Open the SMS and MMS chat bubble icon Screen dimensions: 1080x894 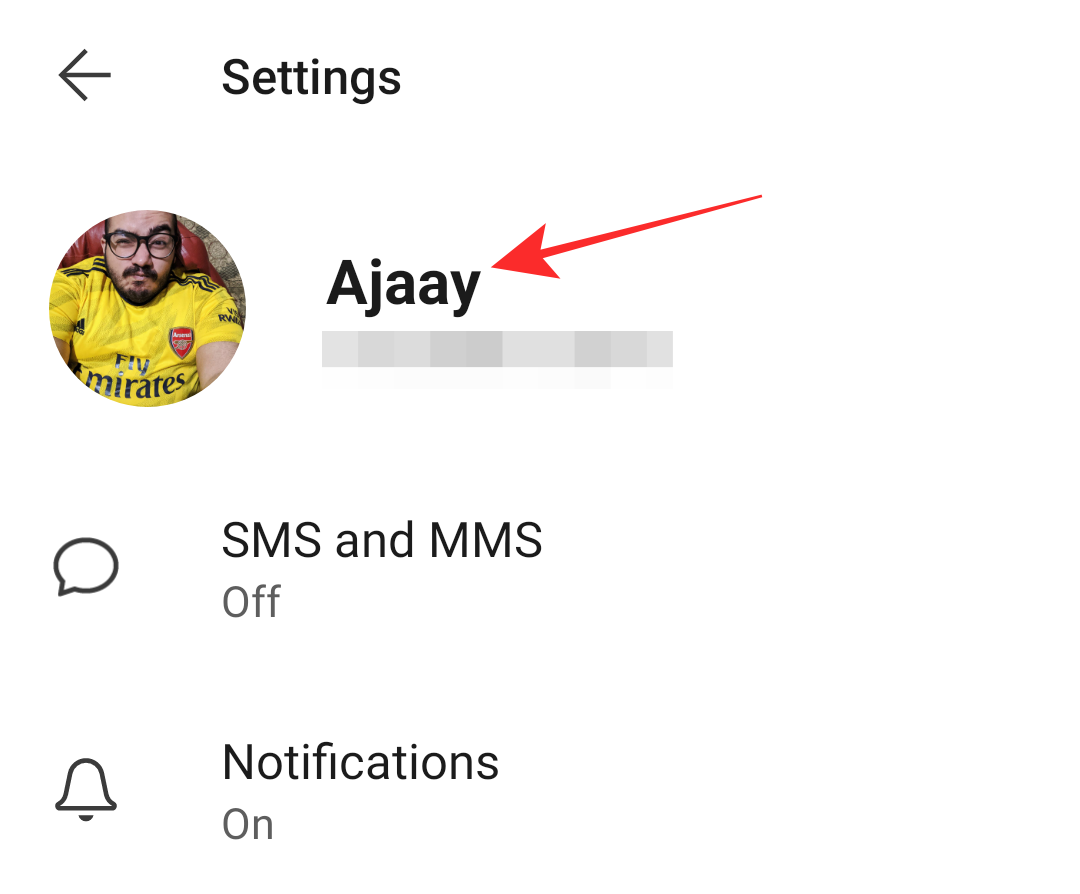86,566
